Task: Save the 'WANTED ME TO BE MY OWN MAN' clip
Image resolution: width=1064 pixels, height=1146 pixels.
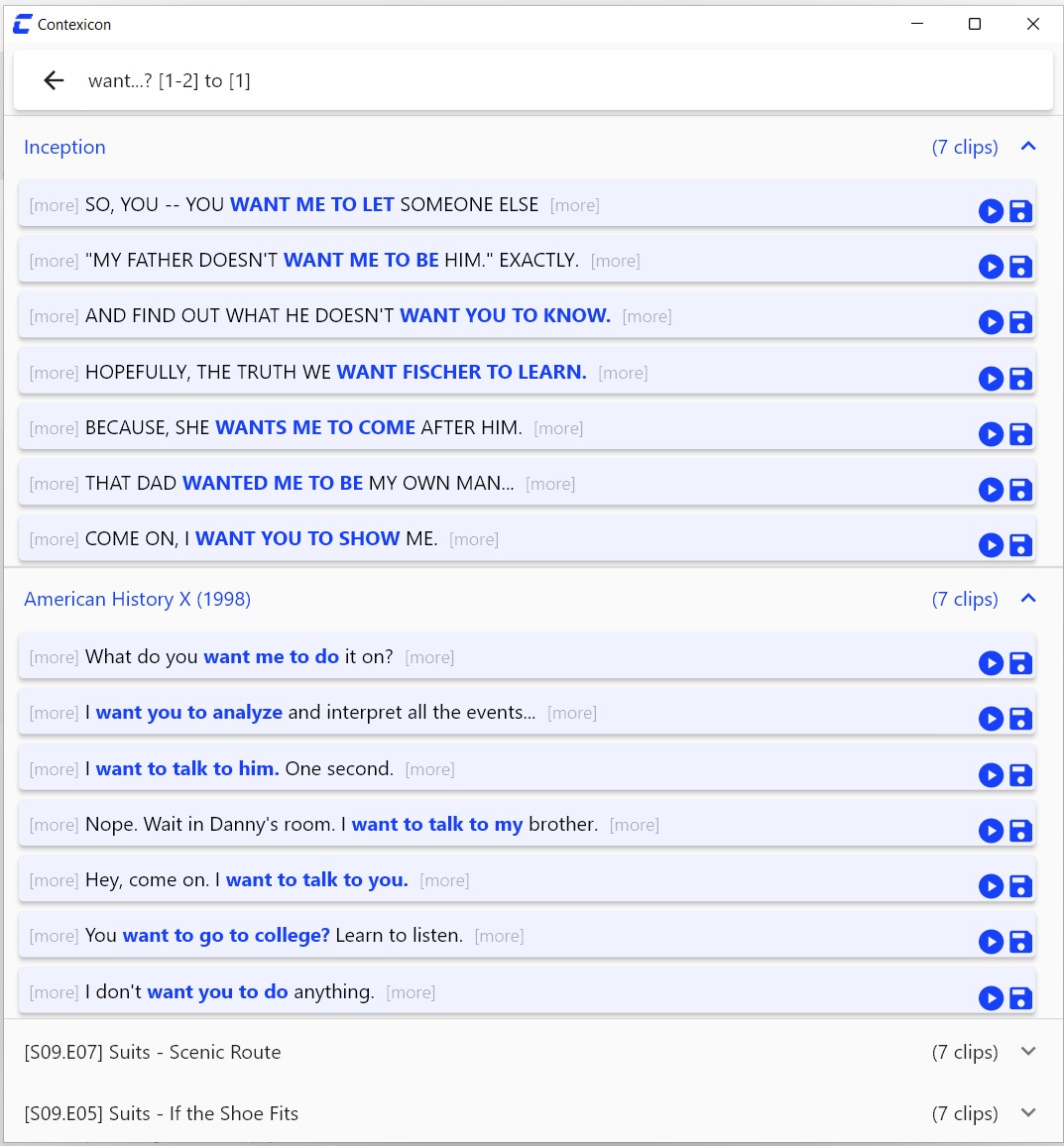Action: (1020, 490)
